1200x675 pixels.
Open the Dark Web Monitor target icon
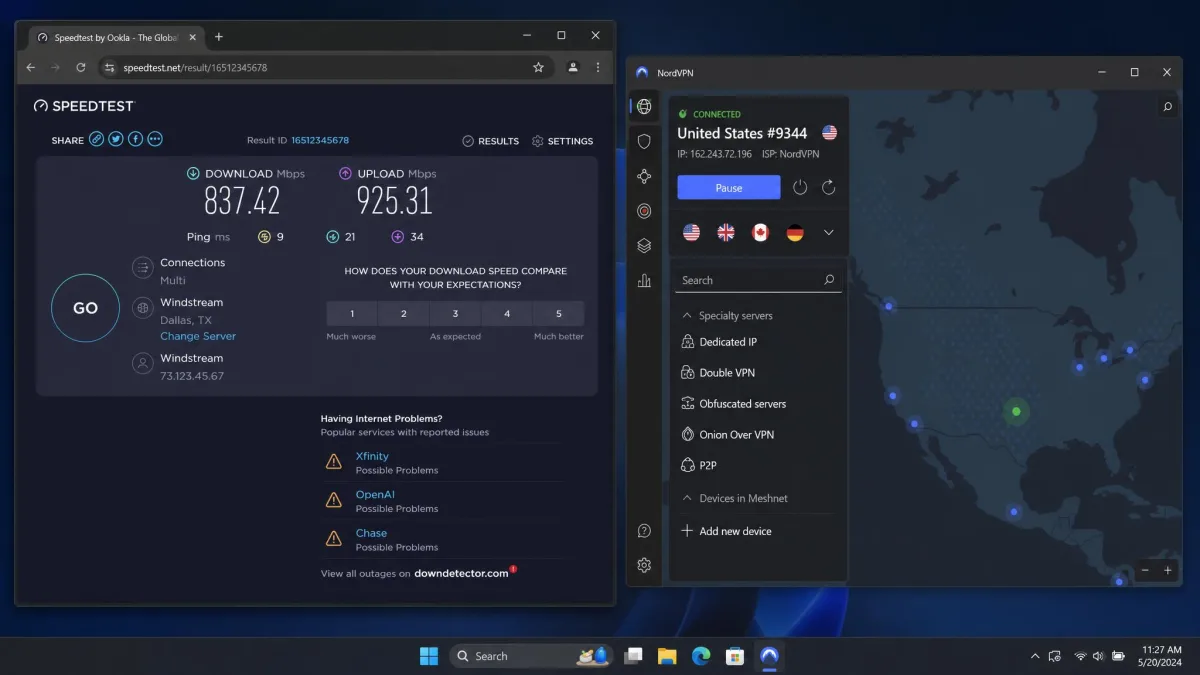point(644,211)
